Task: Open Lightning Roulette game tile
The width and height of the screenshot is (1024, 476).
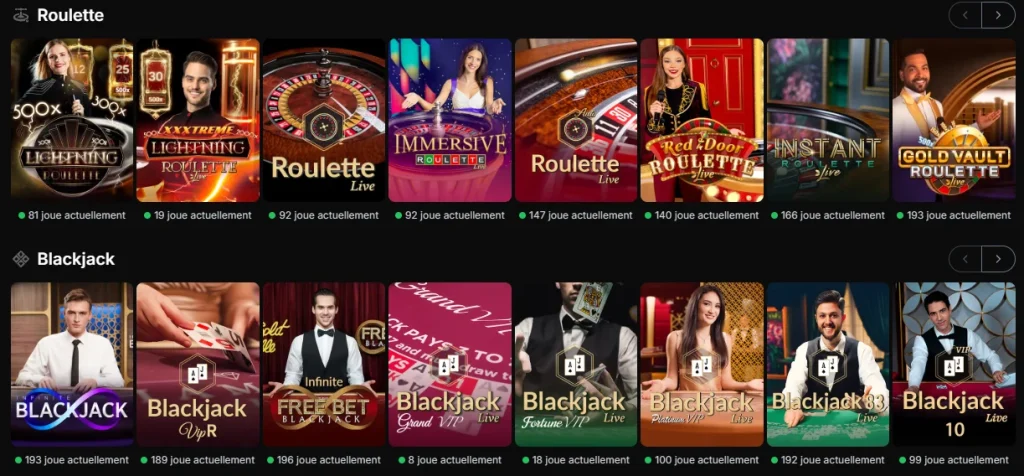Action: tap(72, 120)
